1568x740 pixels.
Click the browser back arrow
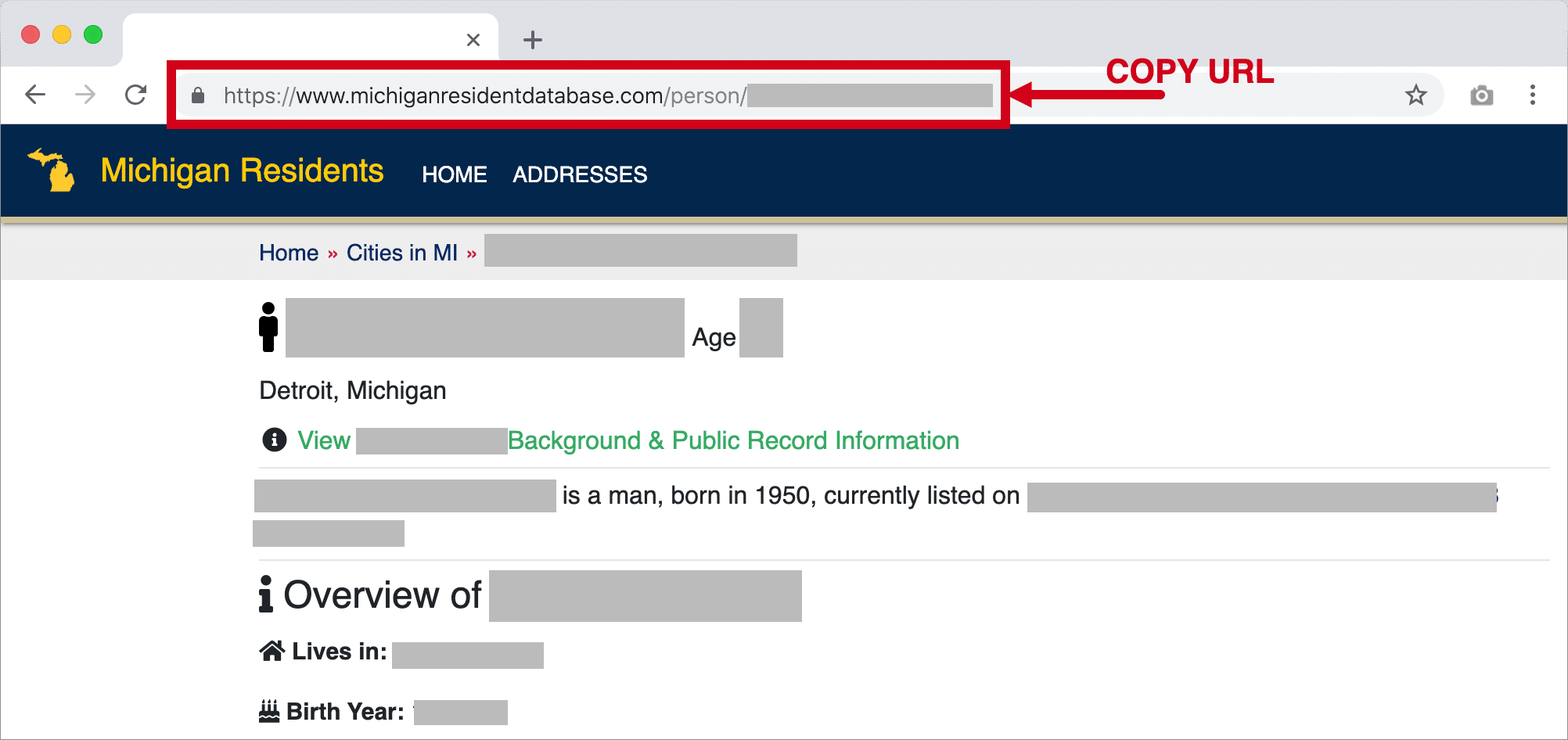36,95
